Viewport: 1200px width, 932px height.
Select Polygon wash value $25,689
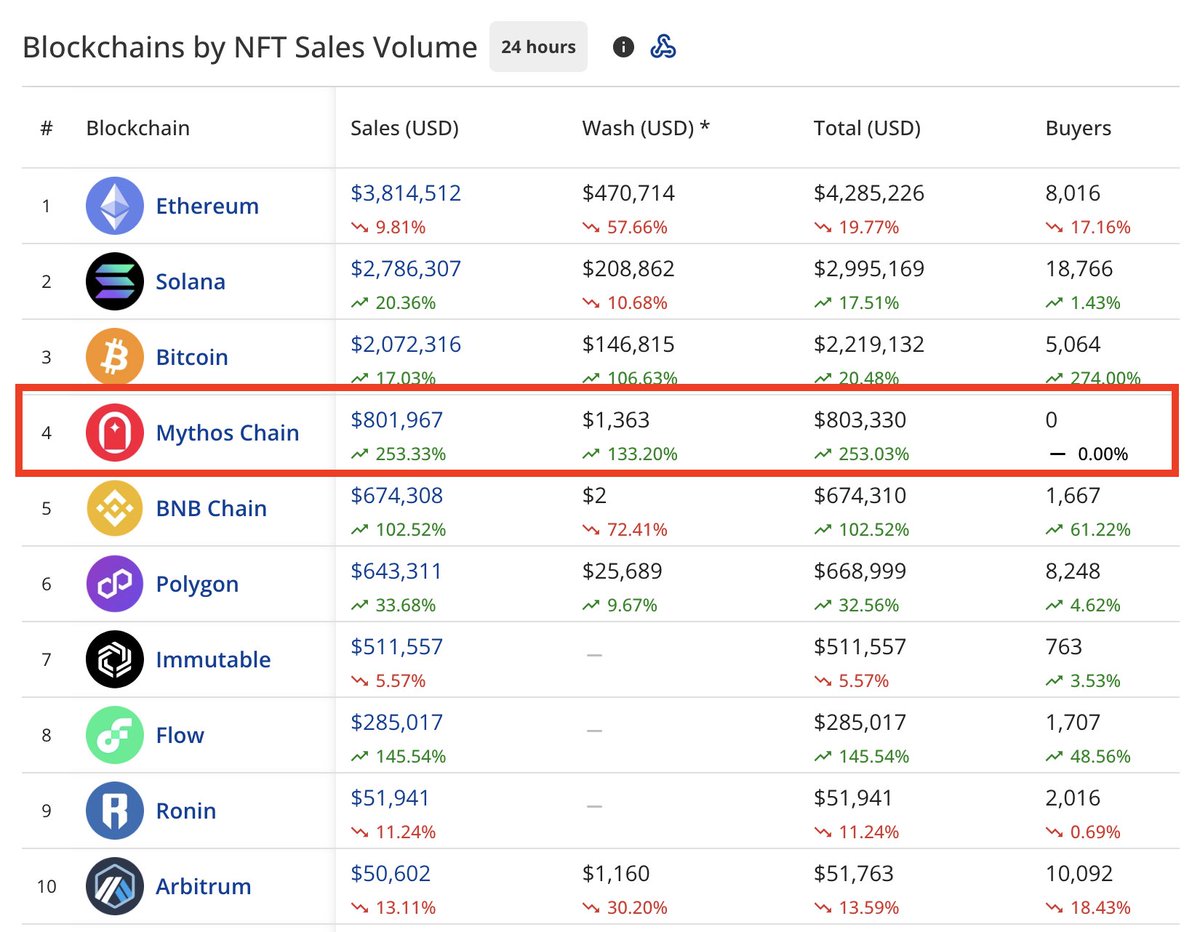(x=622, y=571)
